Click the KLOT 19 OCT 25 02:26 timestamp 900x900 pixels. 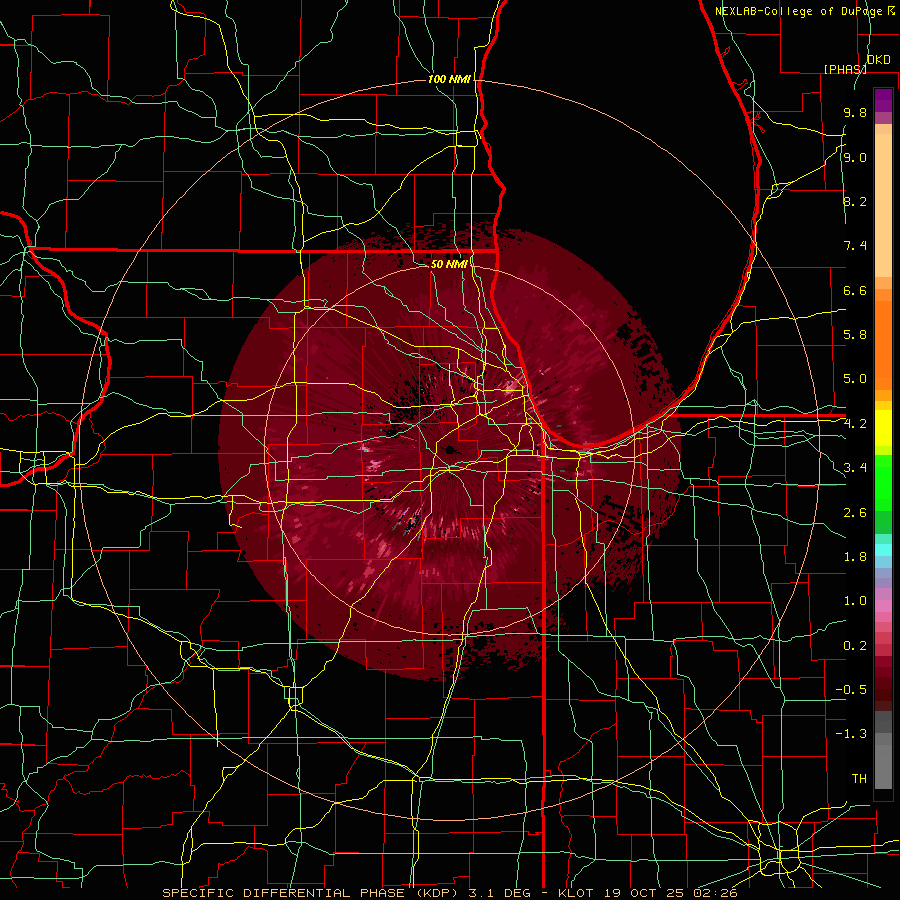pos(648,893)
